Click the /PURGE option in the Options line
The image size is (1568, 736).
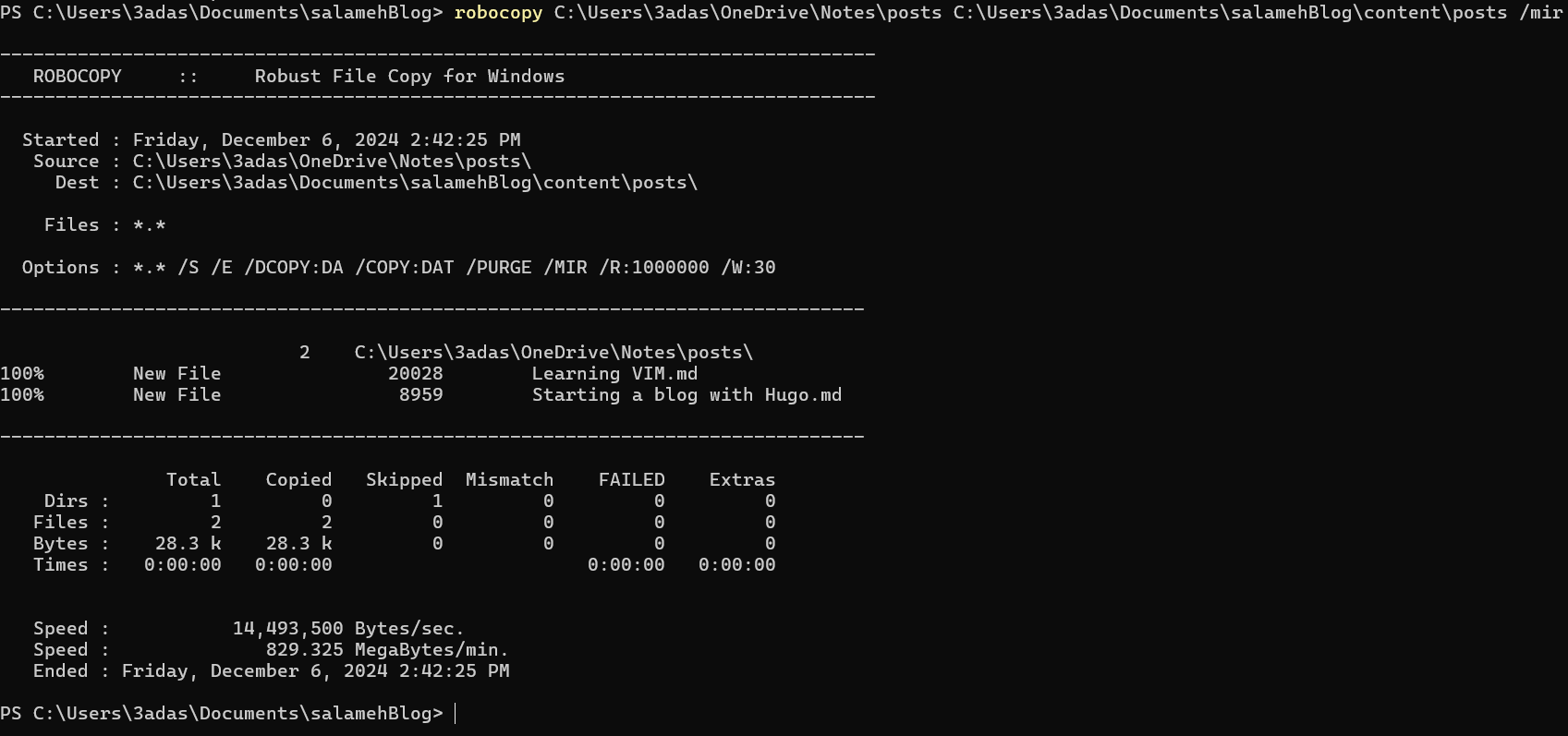[x=499, y=268]
